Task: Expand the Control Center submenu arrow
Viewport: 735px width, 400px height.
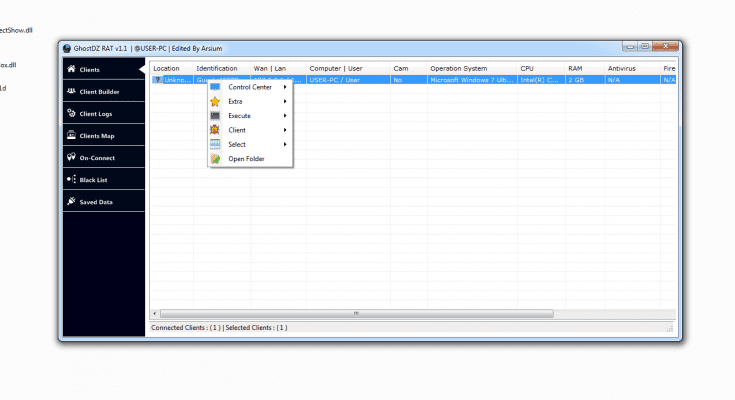Action: click(285, 87)
